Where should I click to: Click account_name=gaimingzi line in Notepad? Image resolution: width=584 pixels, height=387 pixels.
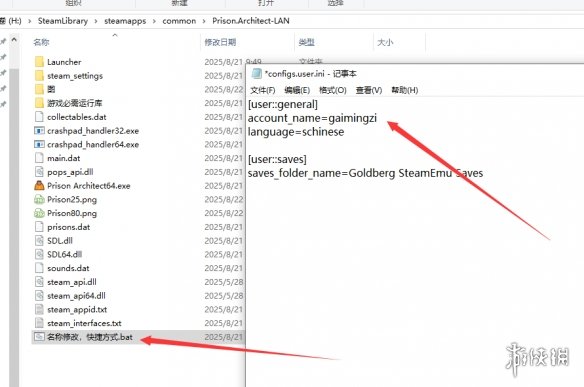[x=312, y=118]
